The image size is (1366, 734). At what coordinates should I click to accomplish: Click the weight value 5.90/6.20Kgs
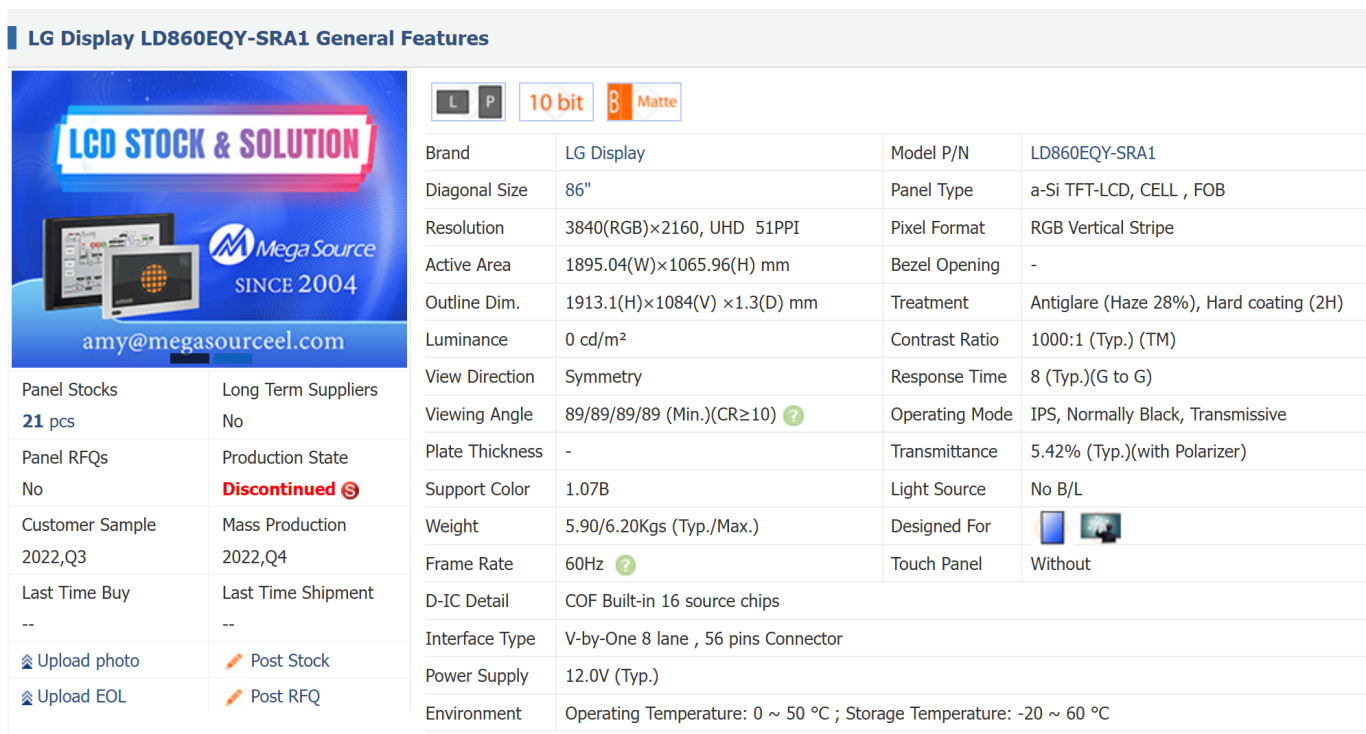pyautogui.click(x=661, y=527)
